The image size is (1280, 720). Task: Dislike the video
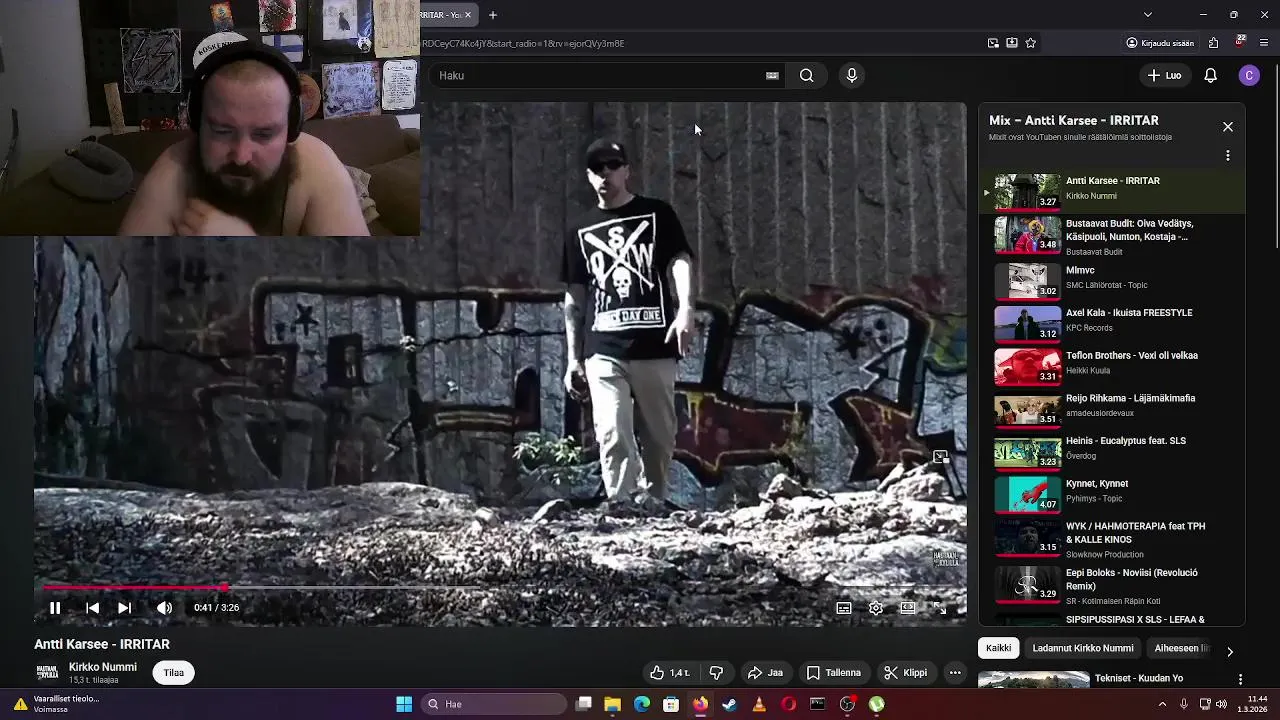pos(716,673)
